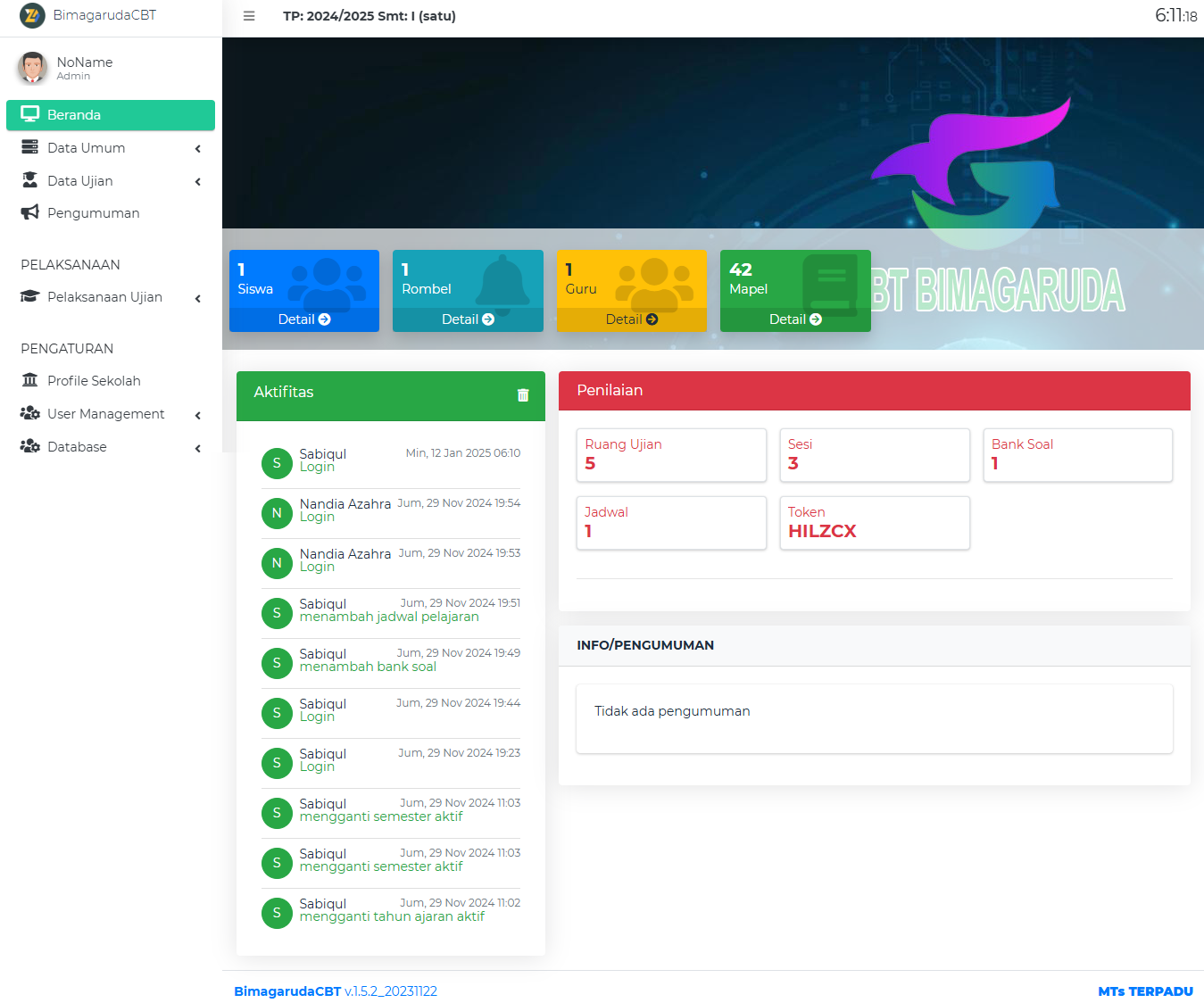The image size is (1204, 1003).
Task: Click the Penilaian panel header
Action: coord(875,391)
